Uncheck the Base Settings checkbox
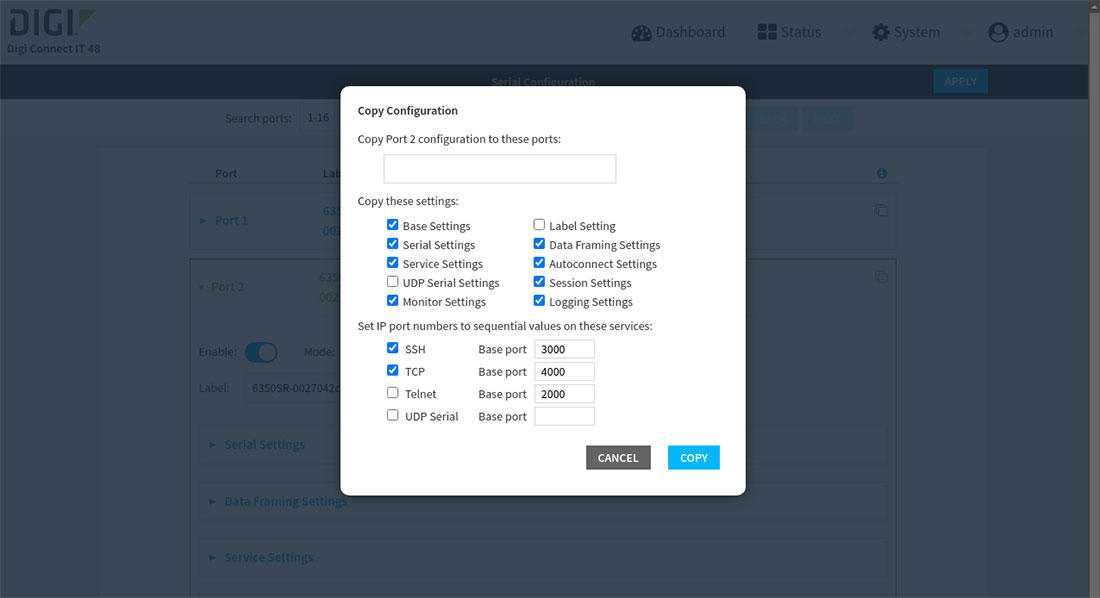Viewport: 1100px width, 598px height. coord(392,224)
